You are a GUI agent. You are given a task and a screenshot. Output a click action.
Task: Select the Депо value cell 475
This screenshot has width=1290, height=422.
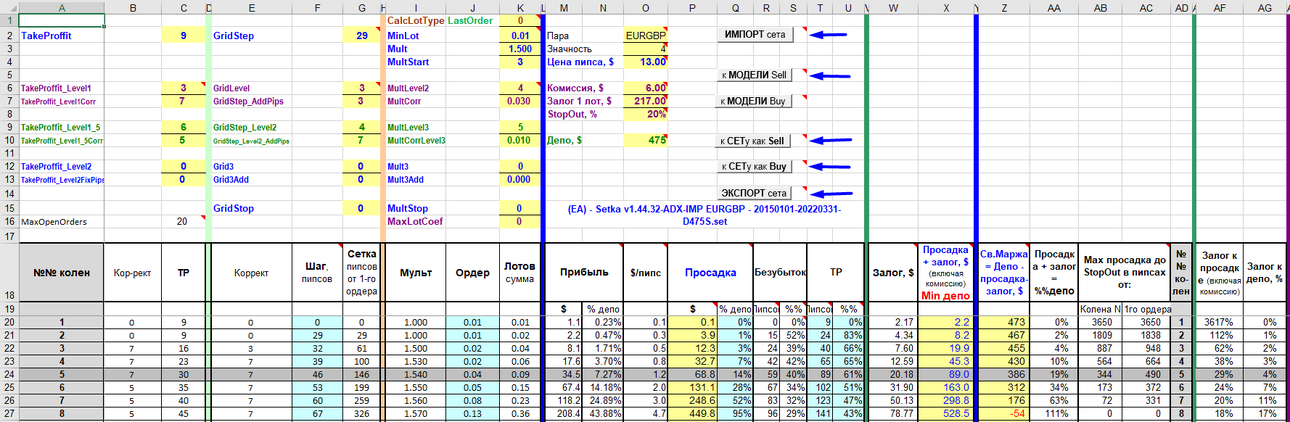click(x=645, y=141)
